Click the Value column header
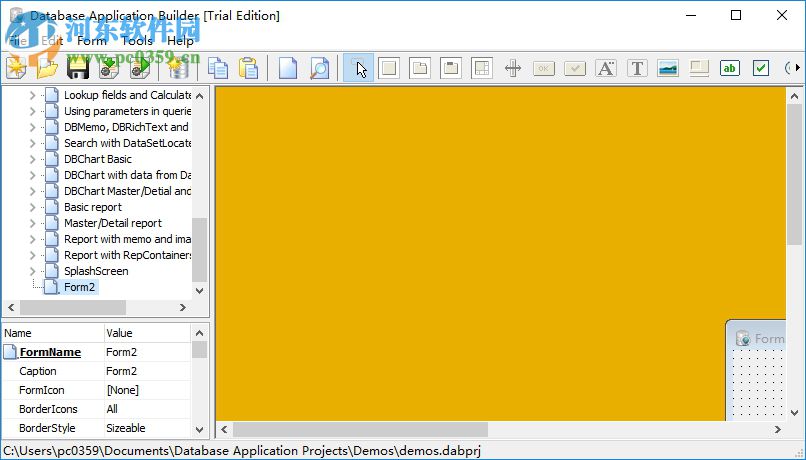Viewport: 806px width, 460px height. (148, 333)
